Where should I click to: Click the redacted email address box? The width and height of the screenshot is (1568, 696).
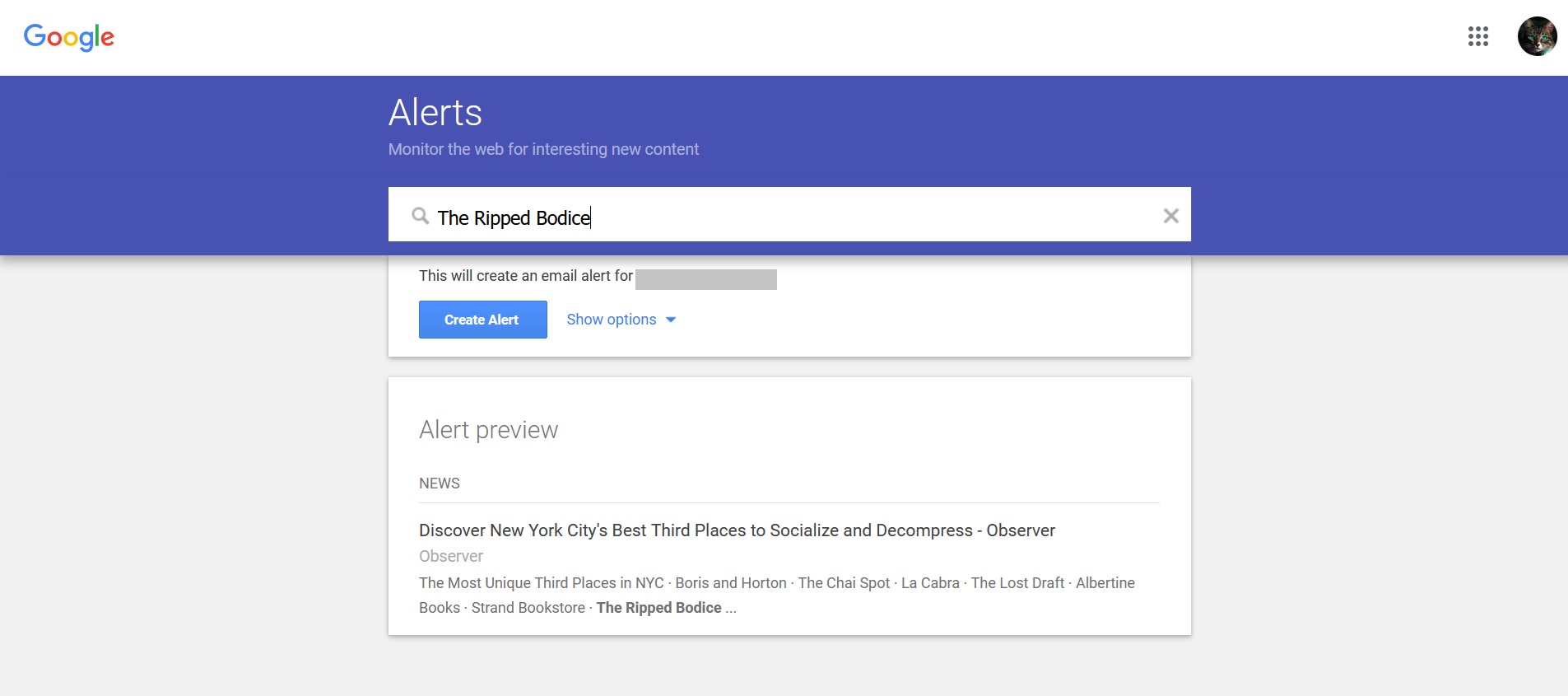pos(706,279)
